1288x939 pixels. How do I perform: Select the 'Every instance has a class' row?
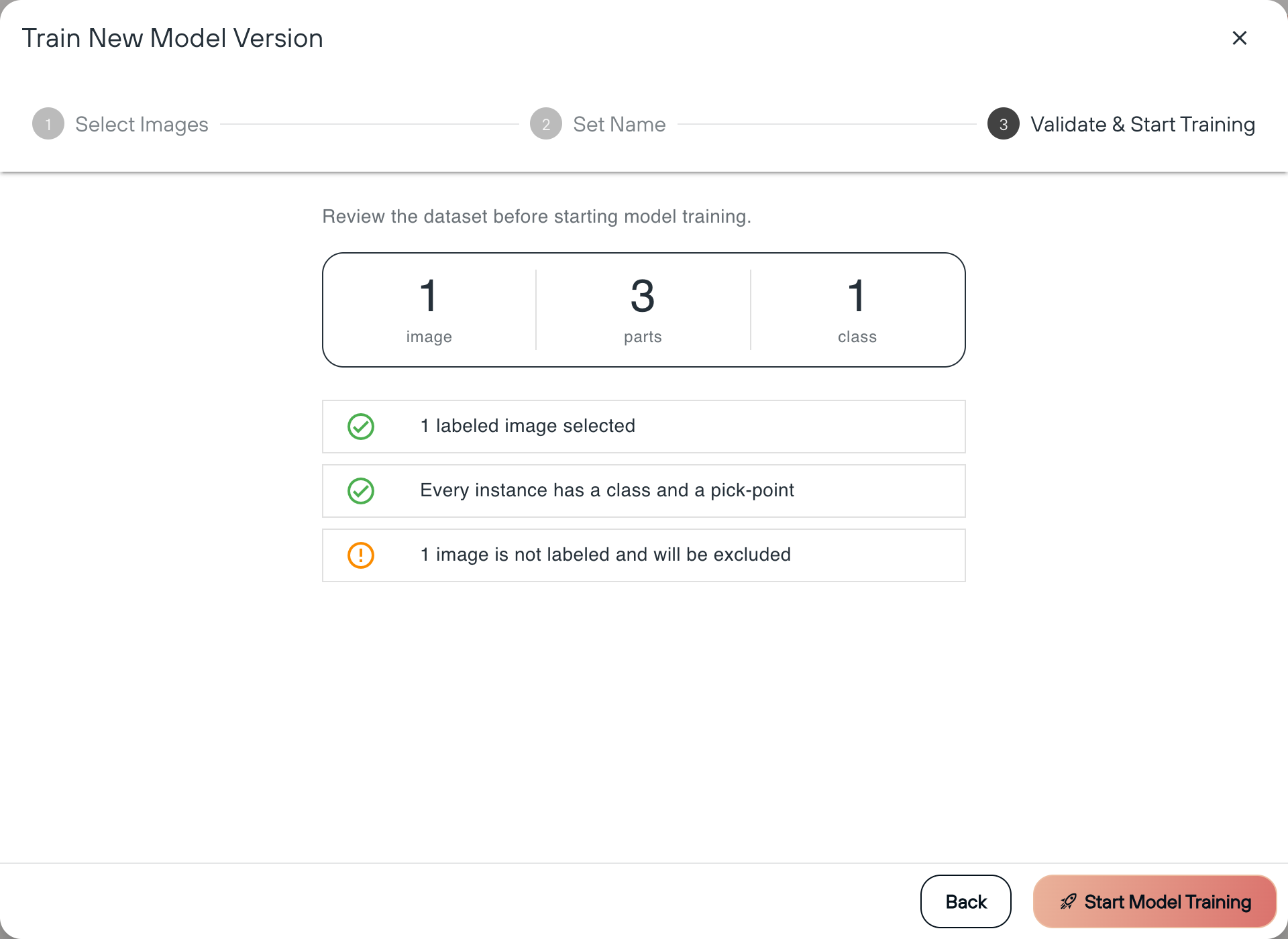point(644,491)
